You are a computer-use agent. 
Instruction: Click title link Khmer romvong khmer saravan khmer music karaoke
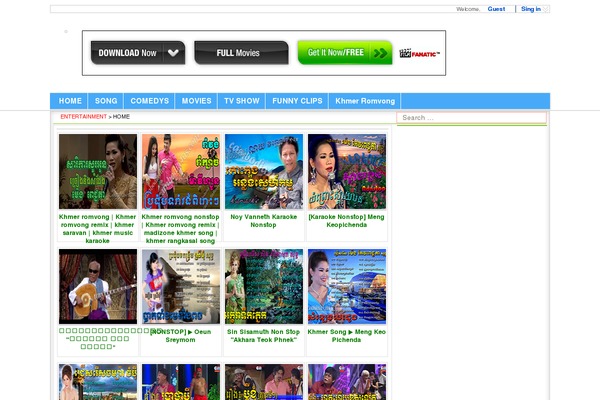98,229
